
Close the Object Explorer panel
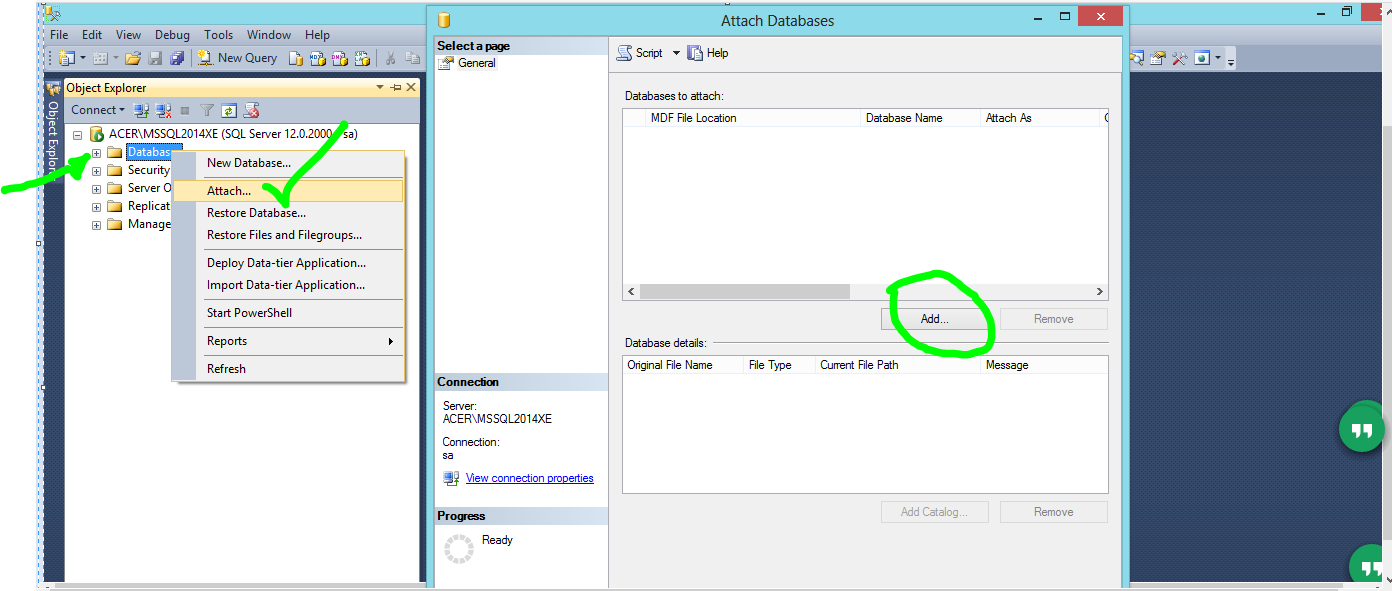click(x=411, y=88)
